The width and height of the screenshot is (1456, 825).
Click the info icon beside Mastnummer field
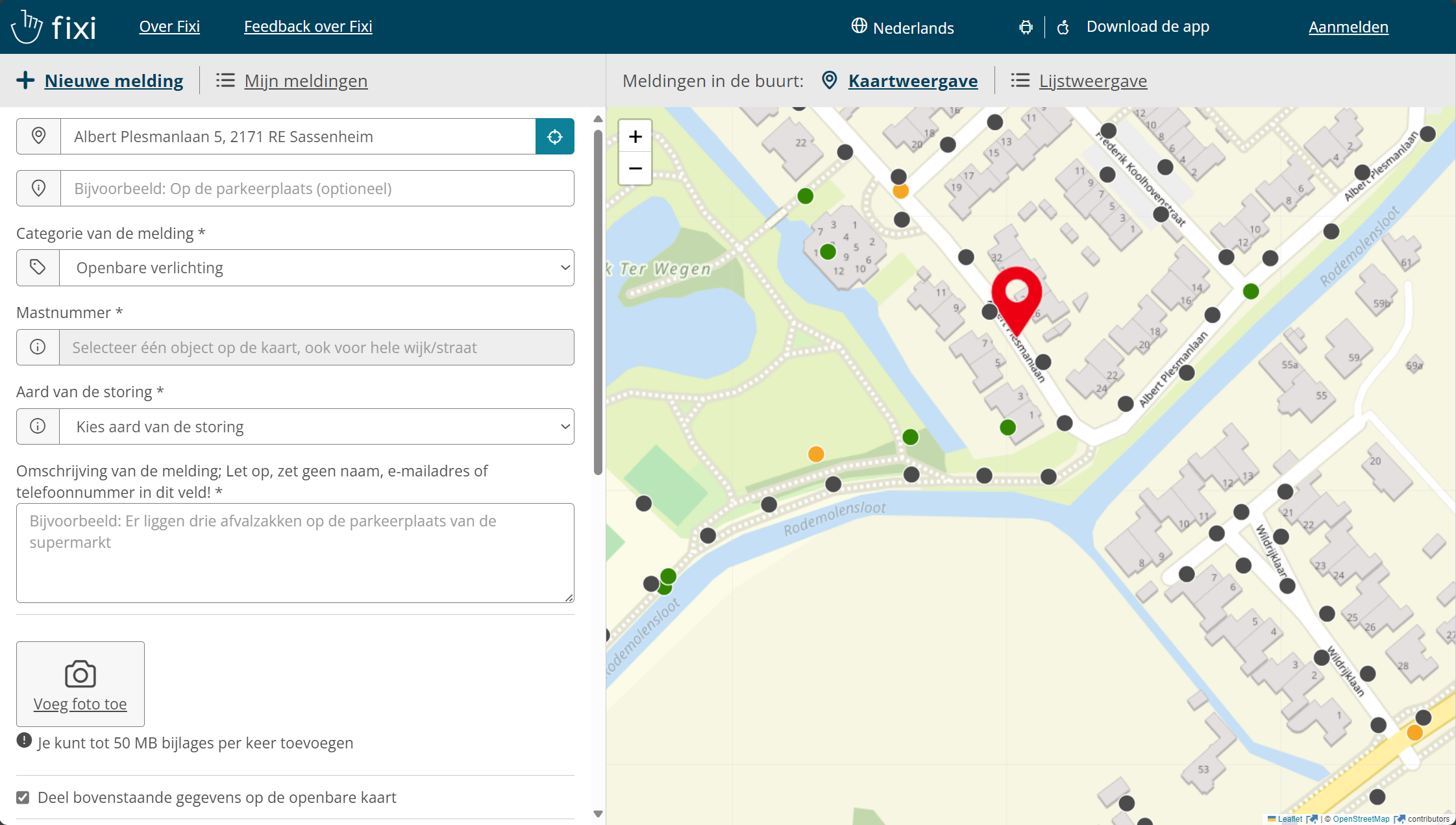click(x=38, y=347)
